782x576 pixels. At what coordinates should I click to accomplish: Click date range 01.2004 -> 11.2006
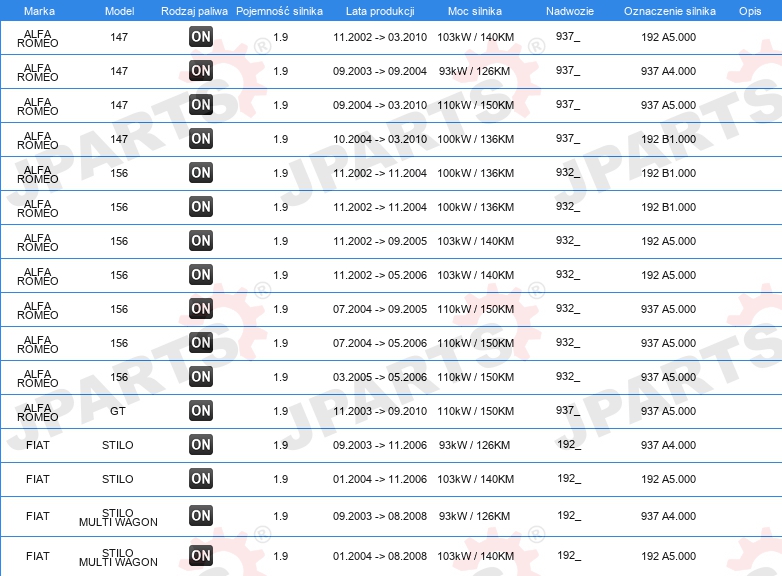tap(380, 479)
